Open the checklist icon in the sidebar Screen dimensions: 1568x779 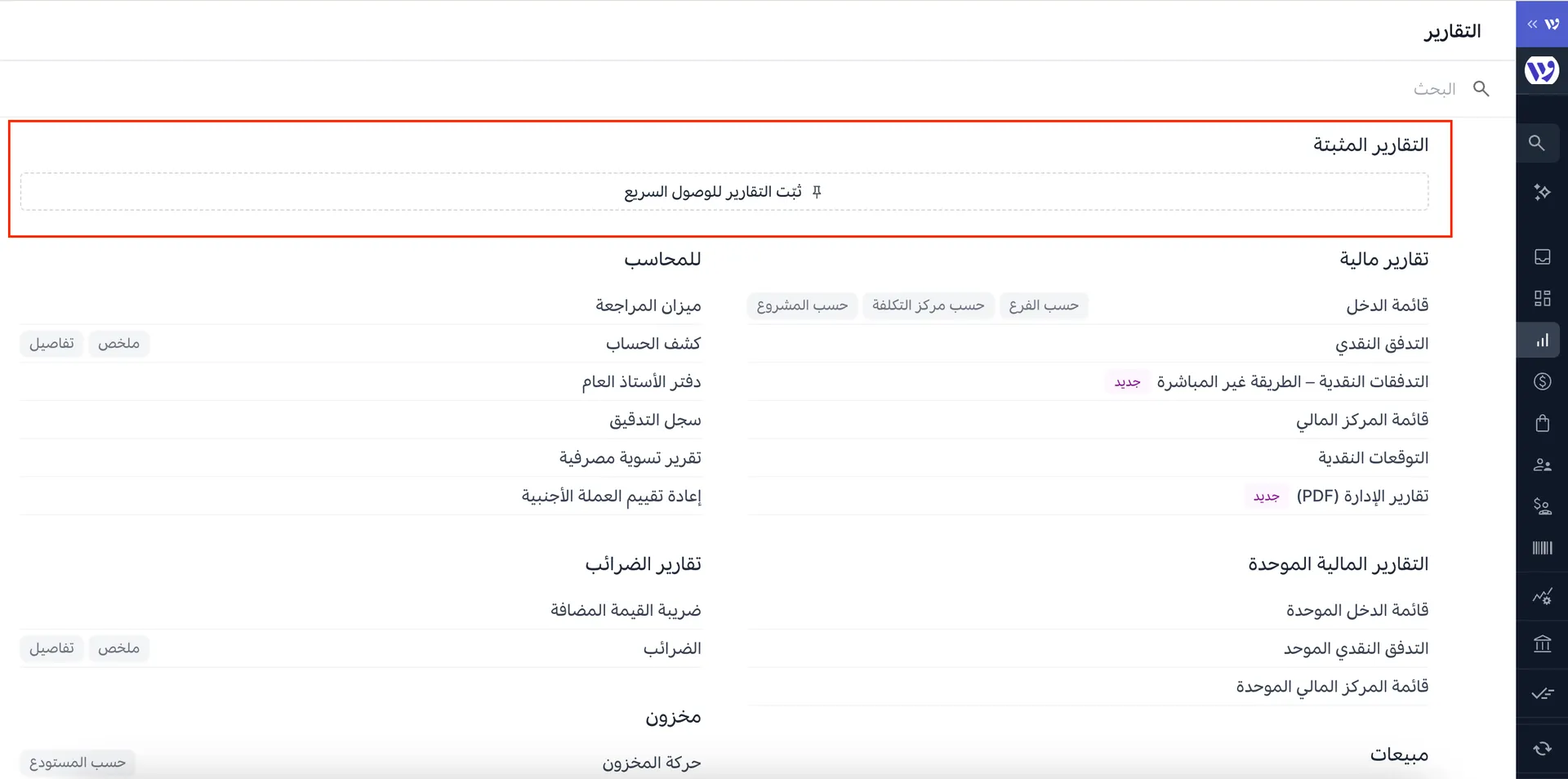click(1542, 693)
